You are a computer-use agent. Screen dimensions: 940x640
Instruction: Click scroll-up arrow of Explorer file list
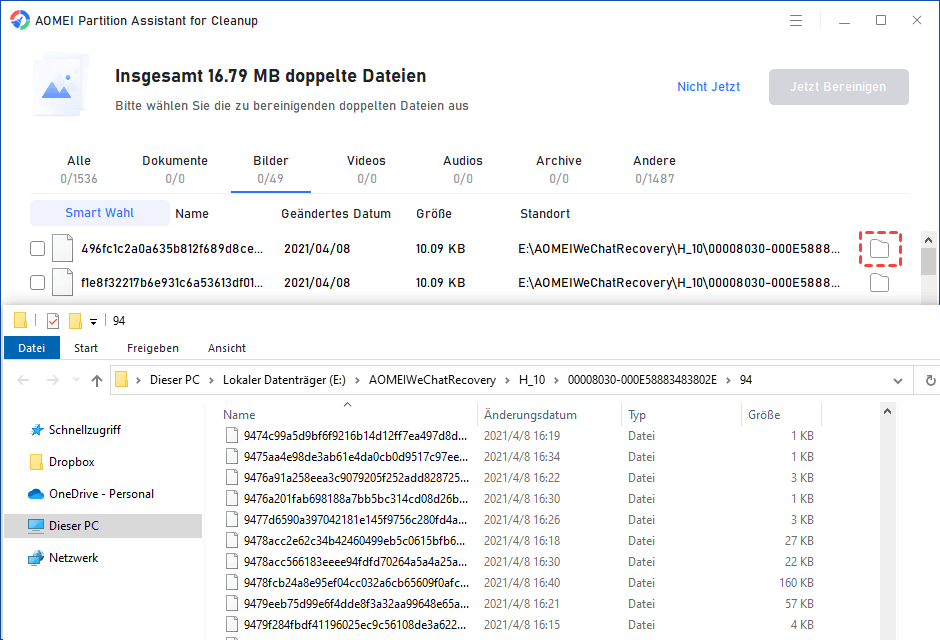click(887, 411)
